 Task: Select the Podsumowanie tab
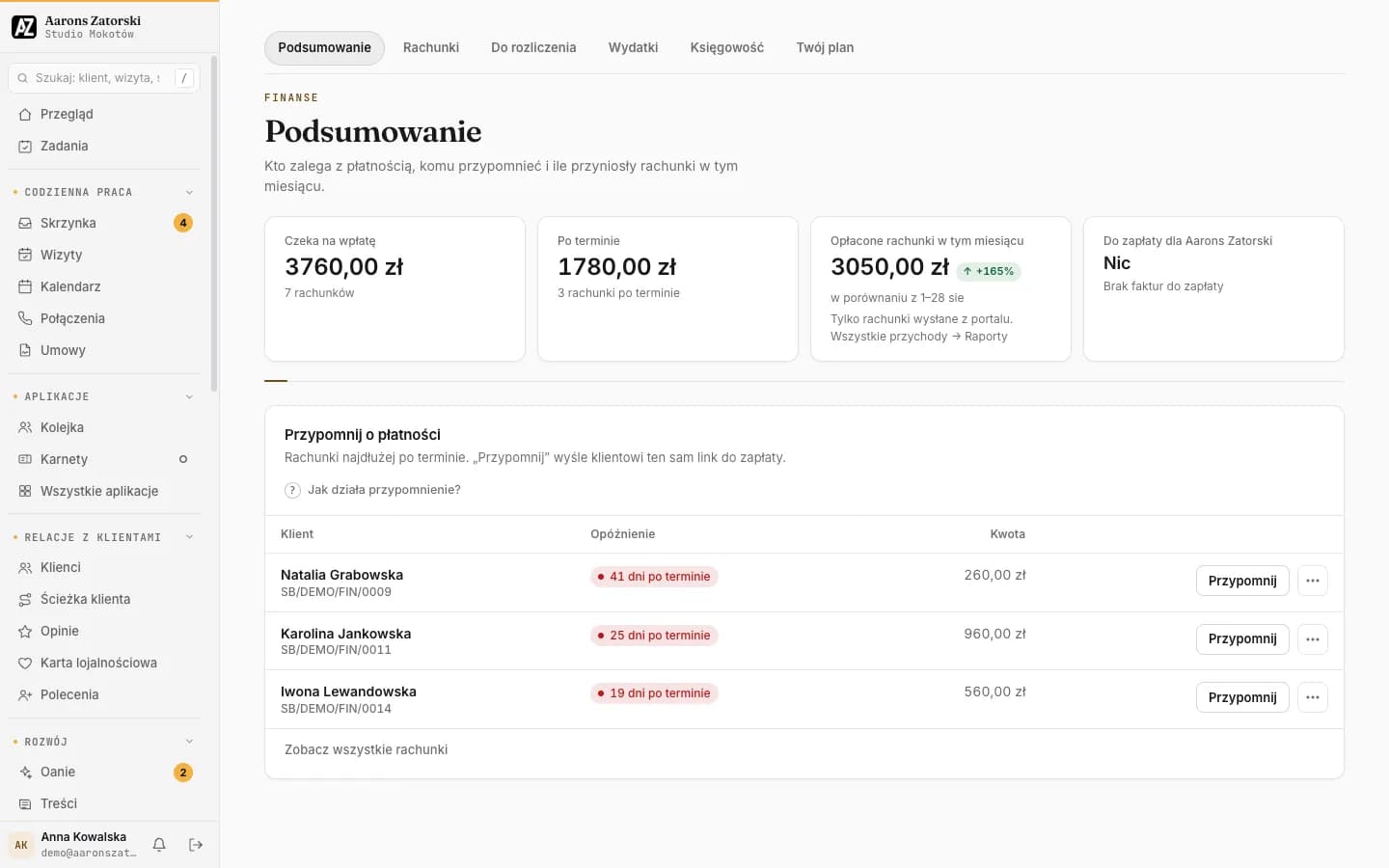point(324,47)
